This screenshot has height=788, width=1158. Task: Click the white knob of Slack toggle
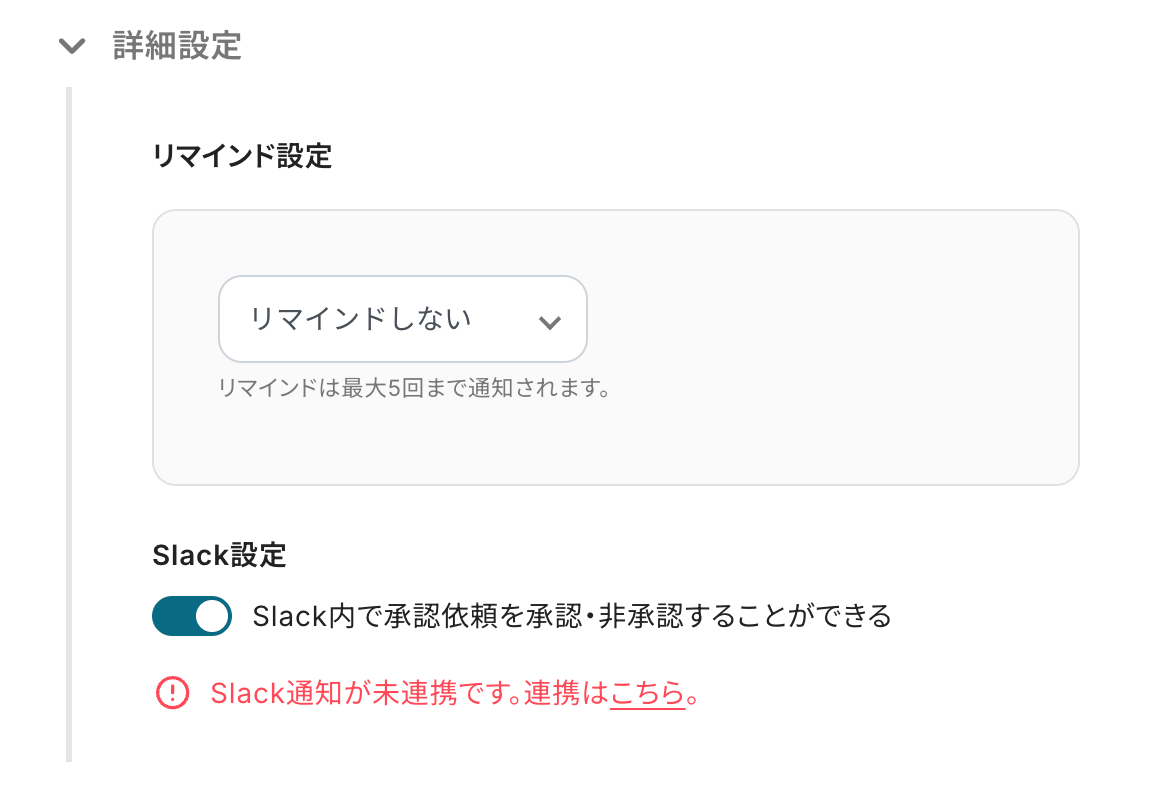coord(211,616)
